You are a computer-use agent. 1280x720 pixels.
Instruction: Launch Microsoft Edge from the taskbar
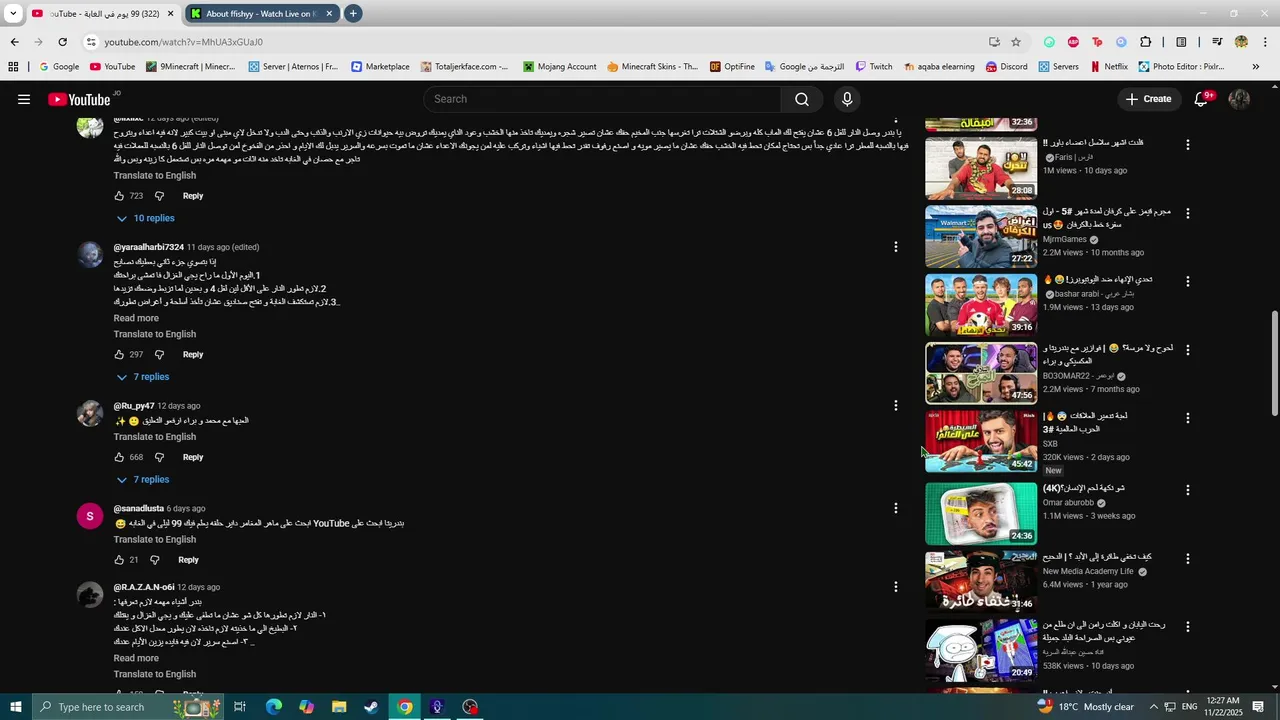273,707
